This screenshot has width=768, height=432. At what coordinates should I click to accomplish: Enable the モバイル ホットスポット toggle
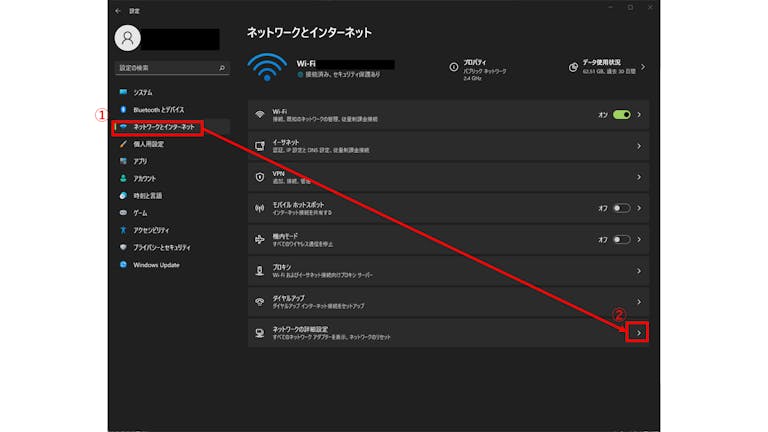click(x=622, y=208)
